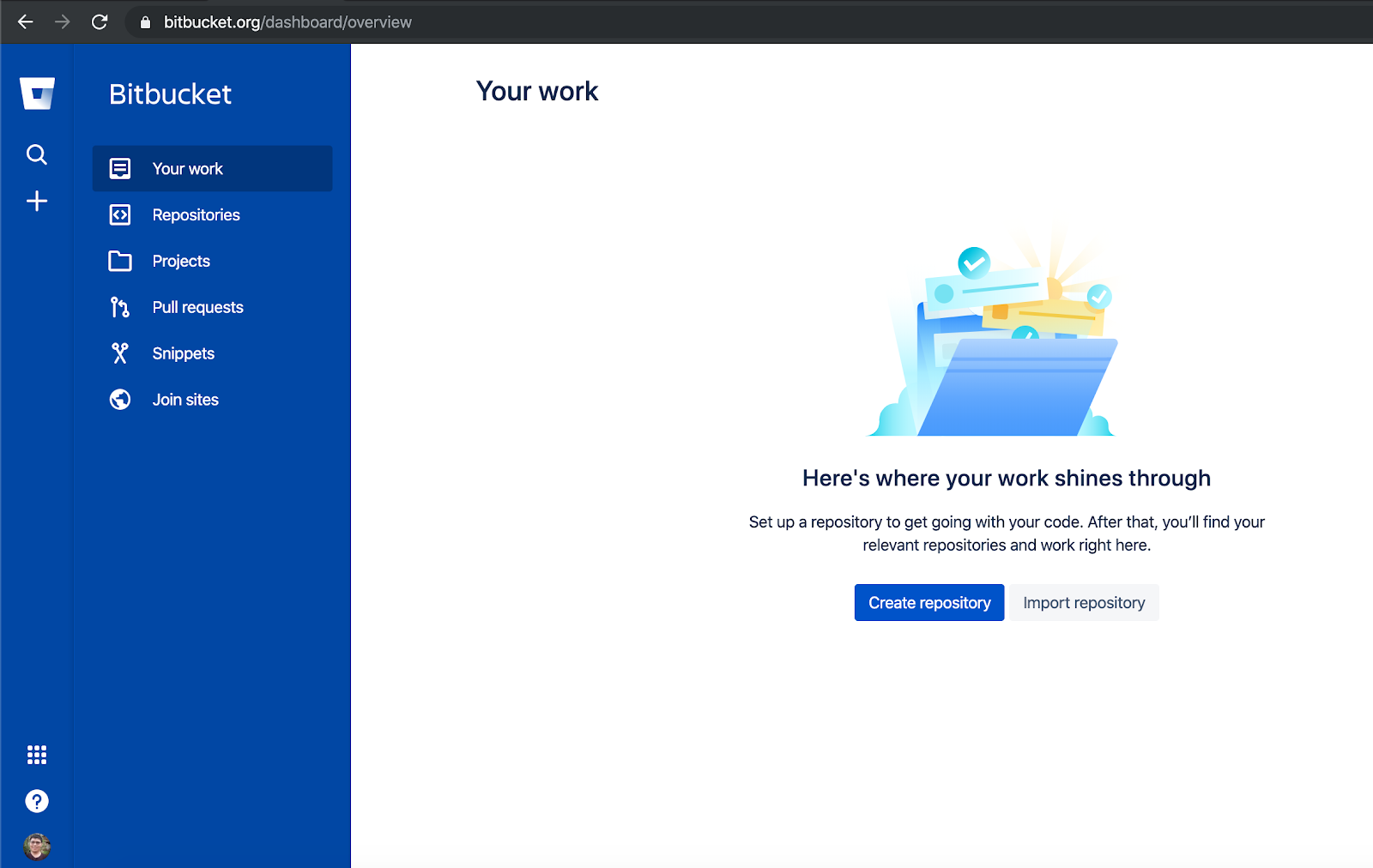Reload the page with refresh icon
This screenshot has width=1373, height=868.
coord(100,21)
